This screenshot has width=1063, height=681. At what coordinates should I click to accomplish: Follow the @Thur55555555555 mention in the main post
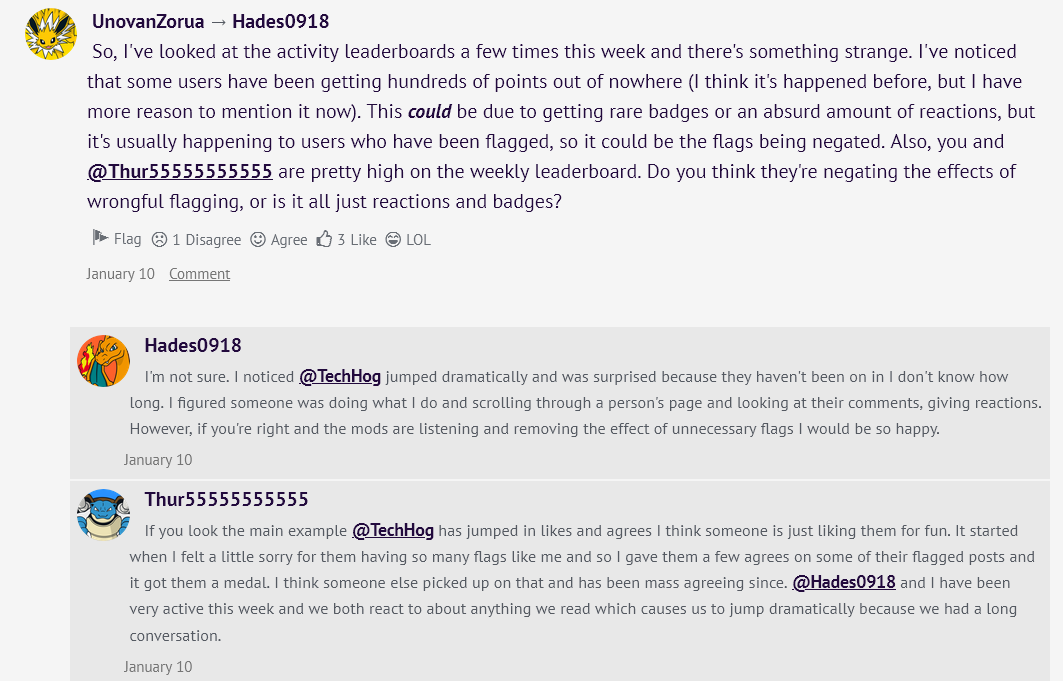(180, 171)
